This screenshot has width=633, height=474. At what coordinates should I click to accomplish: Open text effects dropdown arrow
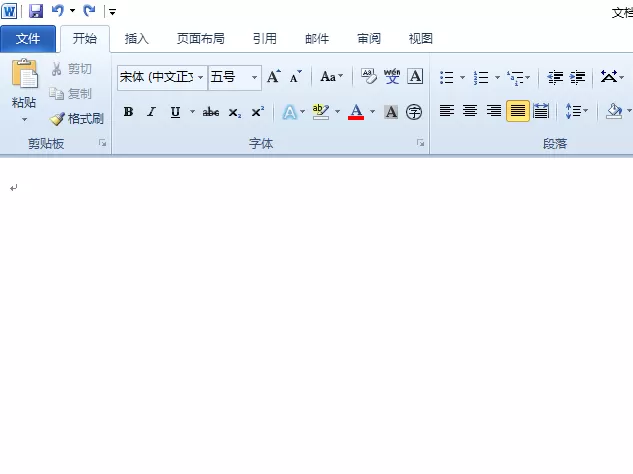pyautogui.click(x=303, y=112)
